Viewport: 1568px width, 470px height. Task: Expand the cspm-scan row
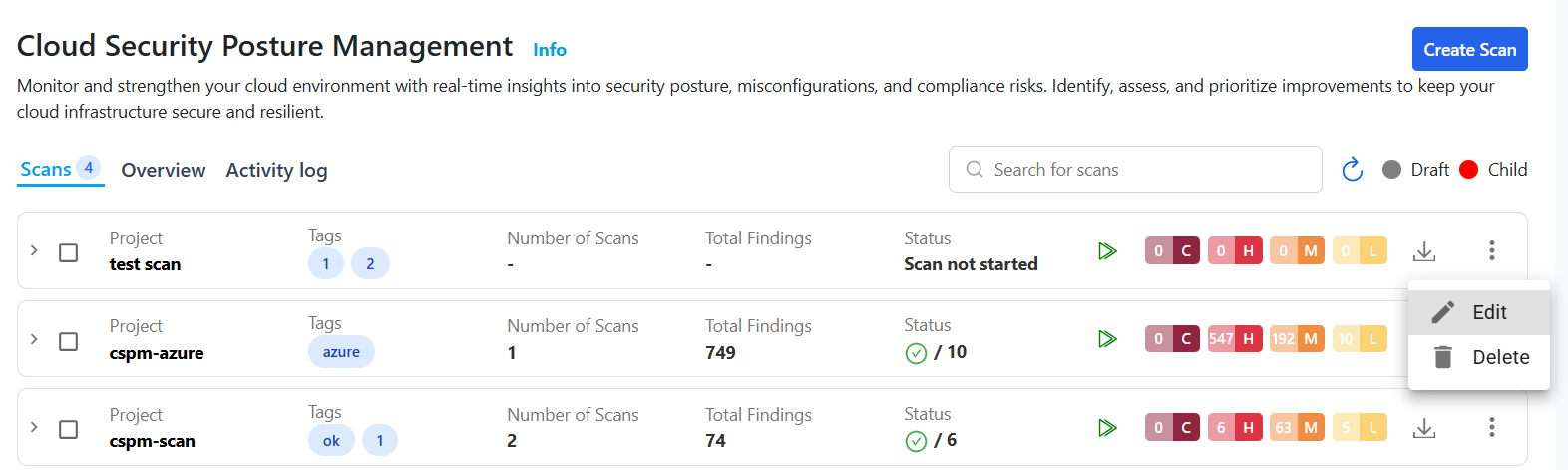point(34,427)
